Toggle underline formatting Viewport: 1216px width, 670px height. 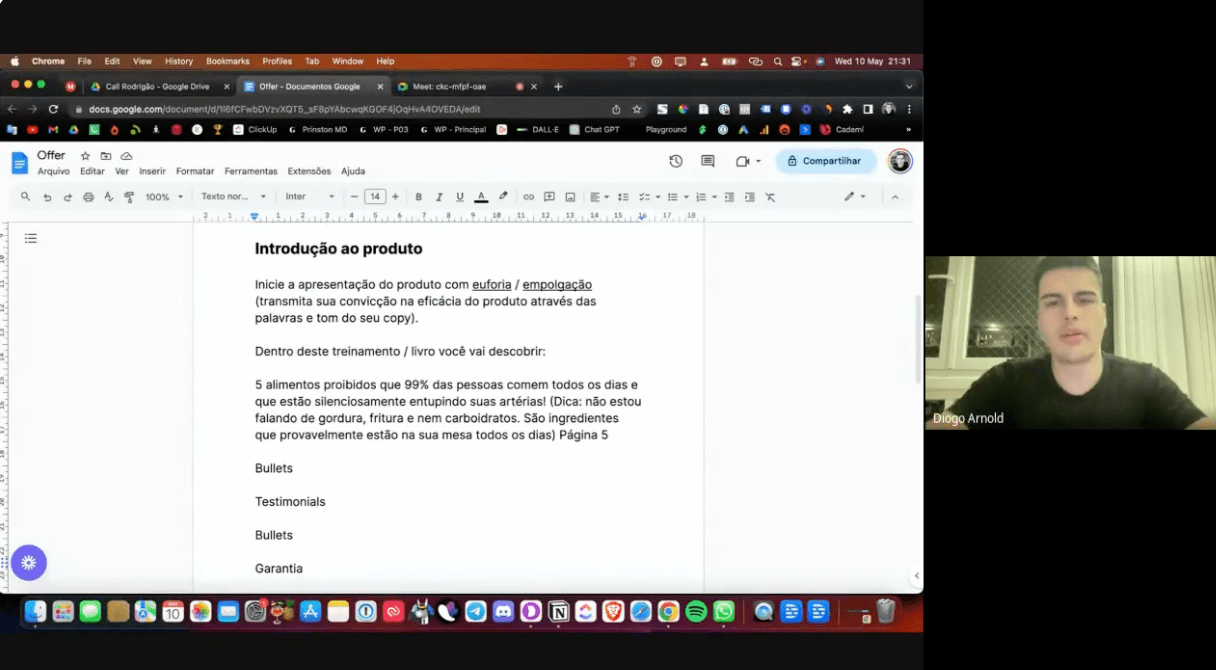coord(460,197)
